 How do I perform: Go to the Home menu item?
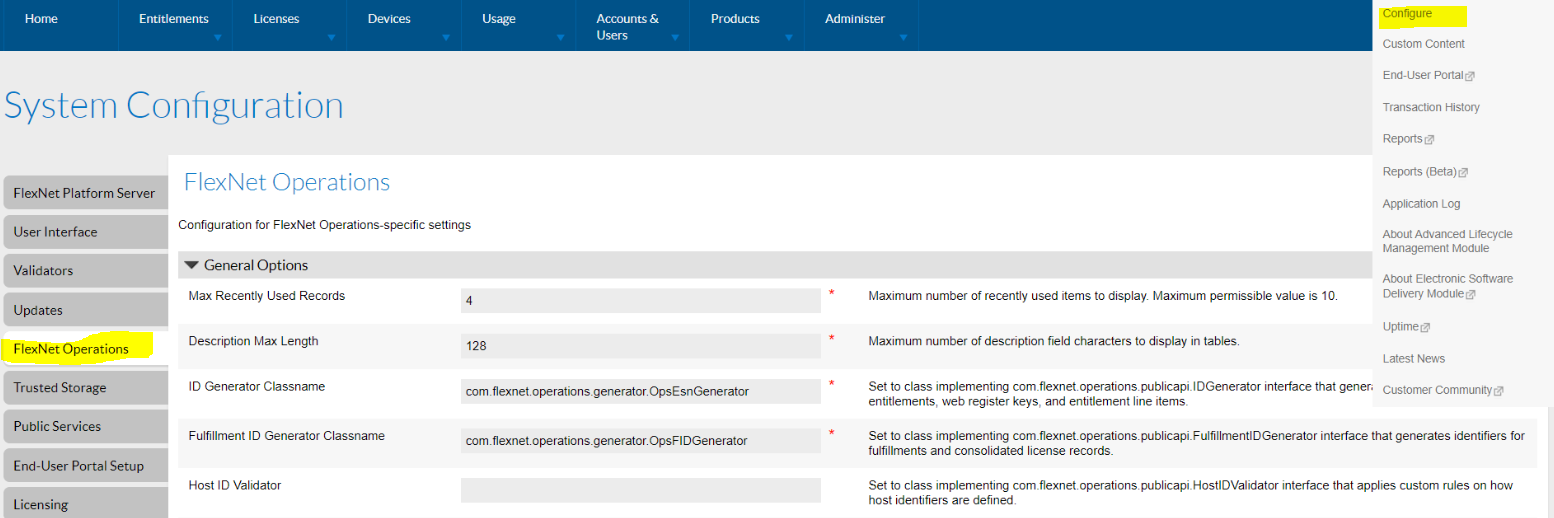click(x=41, y=19)
